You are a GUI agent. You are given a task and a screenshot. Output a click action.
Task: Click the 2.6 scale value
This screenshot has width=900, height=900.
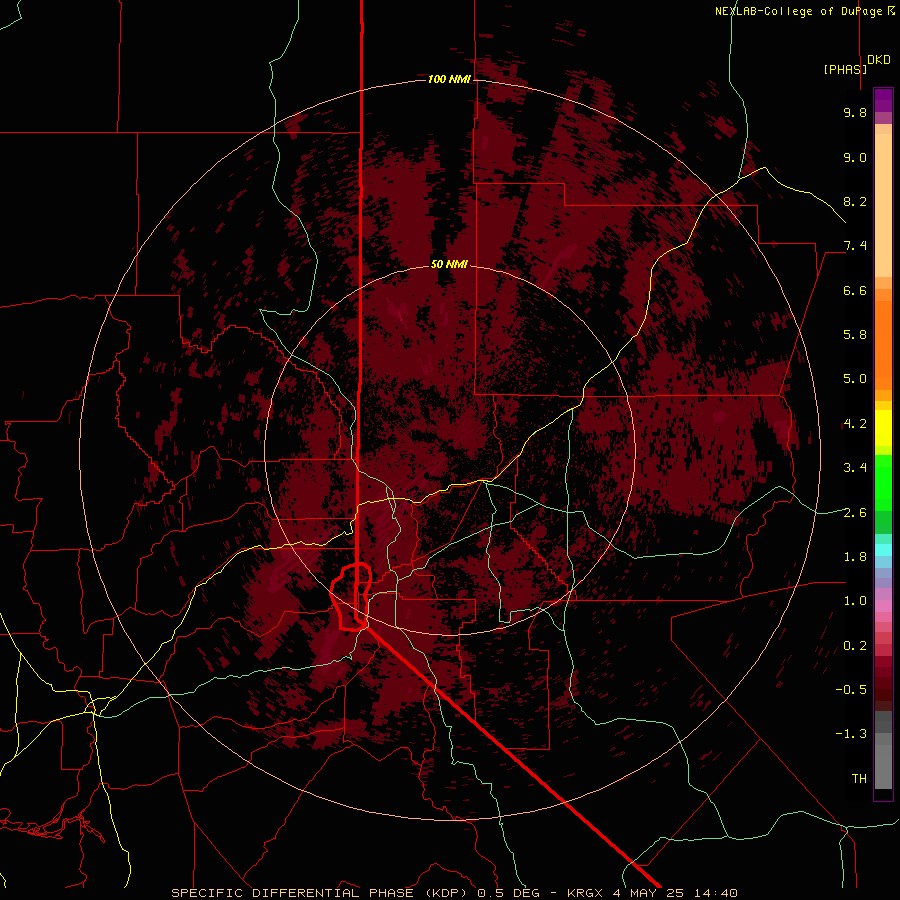[x=855, y=513]
